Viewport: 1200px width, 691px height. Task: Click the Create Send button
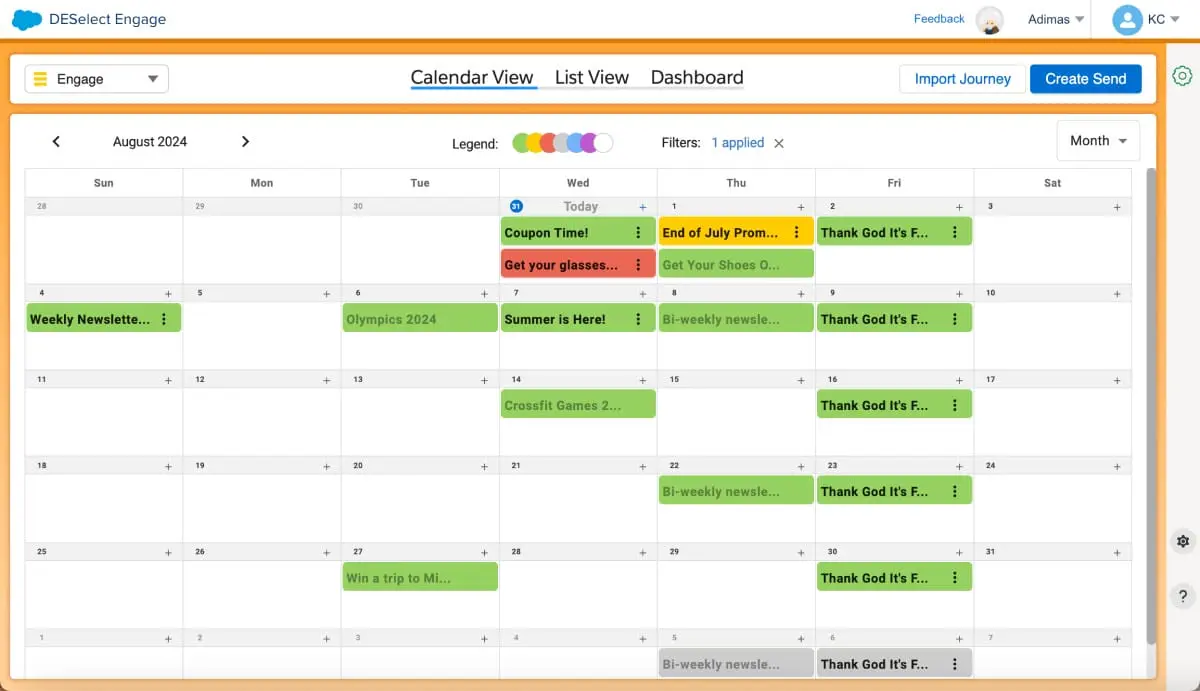(x=1085, y=79)
